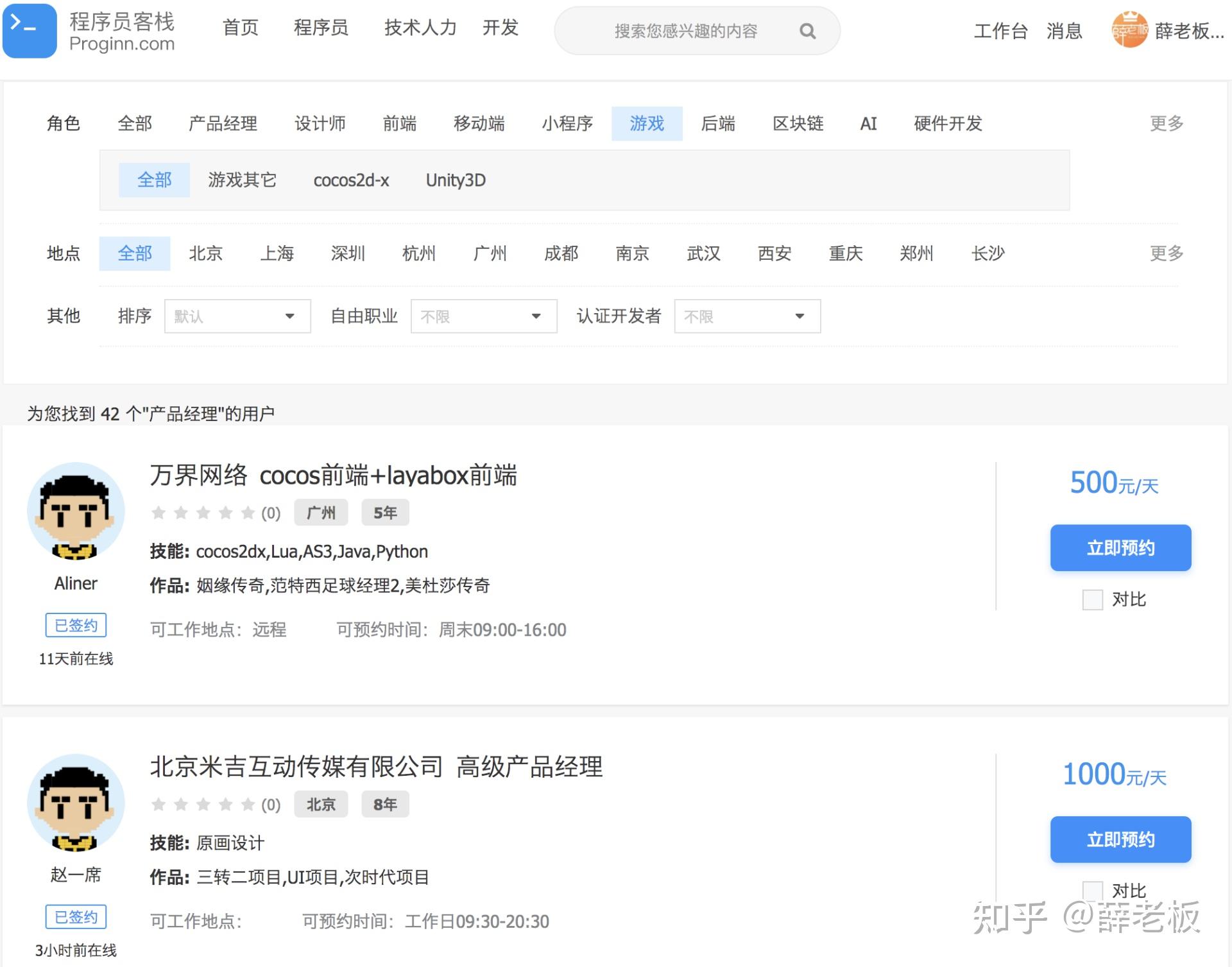Select the Unity3D game sub-filter
Image resolution: width=1232 pixels, height=967 pixels.
[x=456, y=180]
